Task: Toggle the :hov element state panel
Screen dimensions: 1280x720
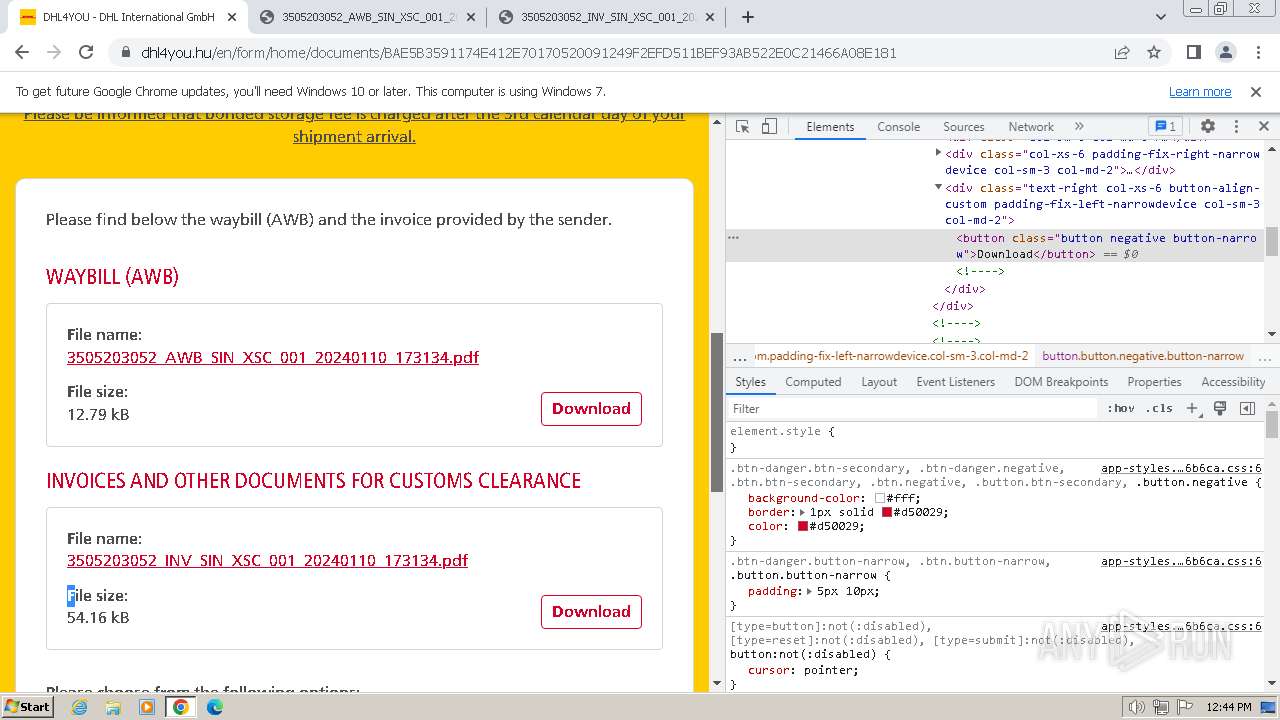Action: 1121,408
